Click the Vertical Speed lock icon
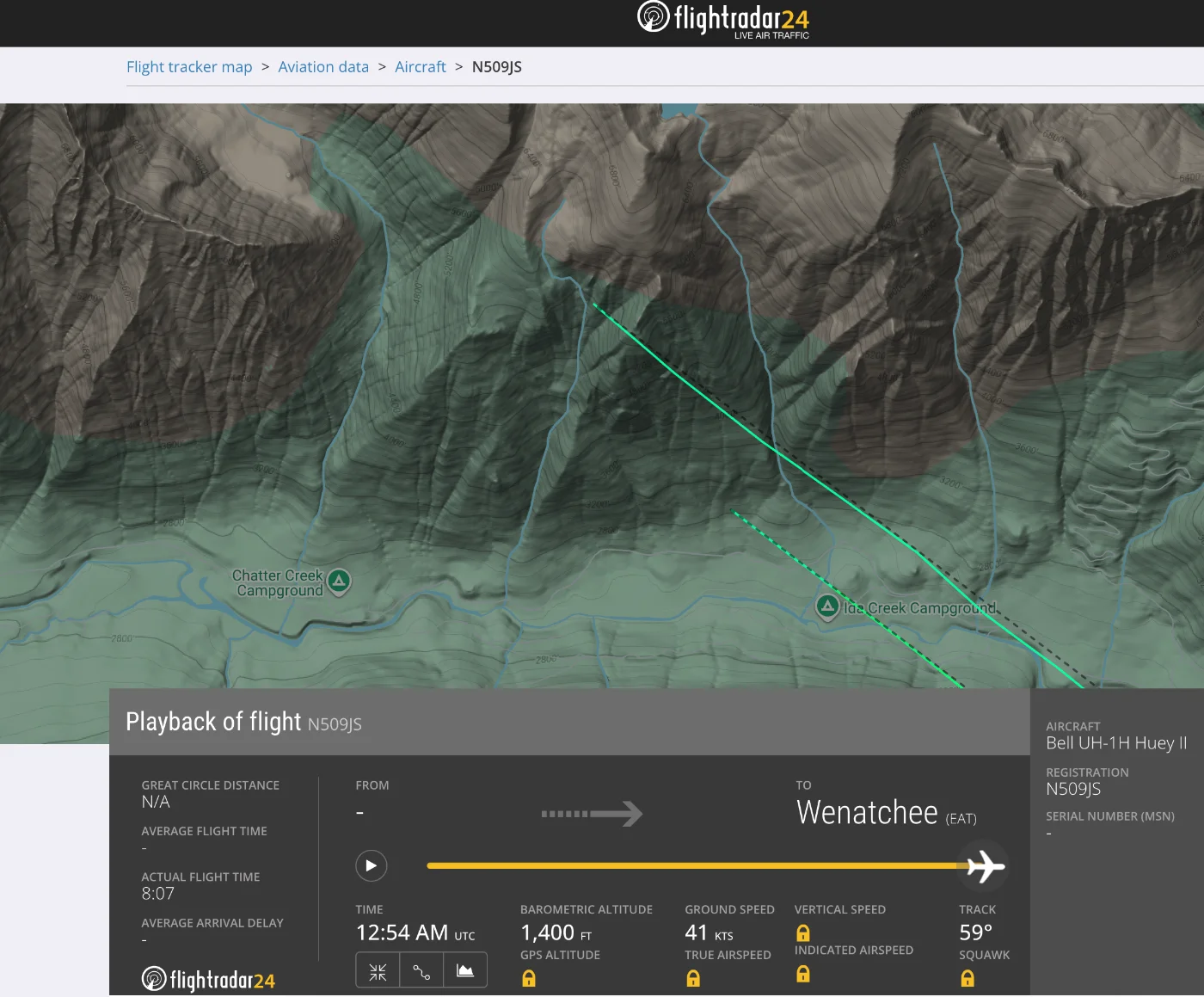Screen dimensions: 1204x997 [802, 932]
